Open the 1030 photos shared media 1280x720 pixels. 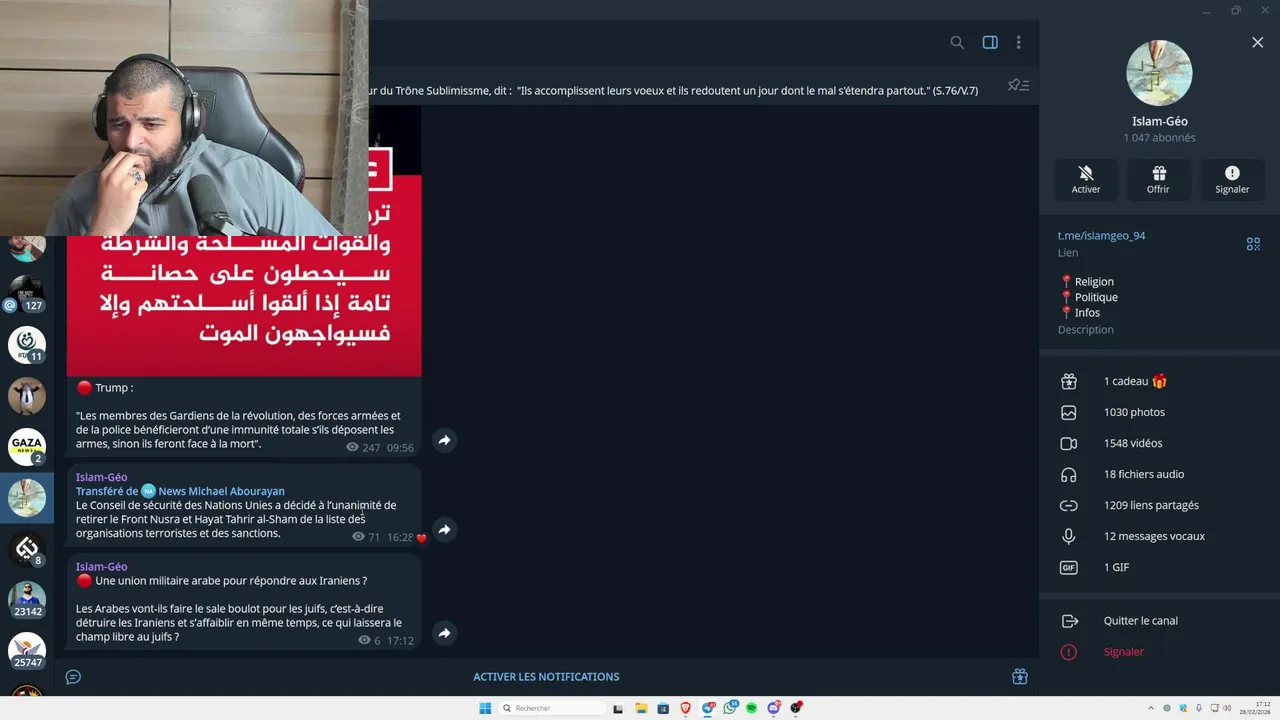click(x=1159, y=412)
